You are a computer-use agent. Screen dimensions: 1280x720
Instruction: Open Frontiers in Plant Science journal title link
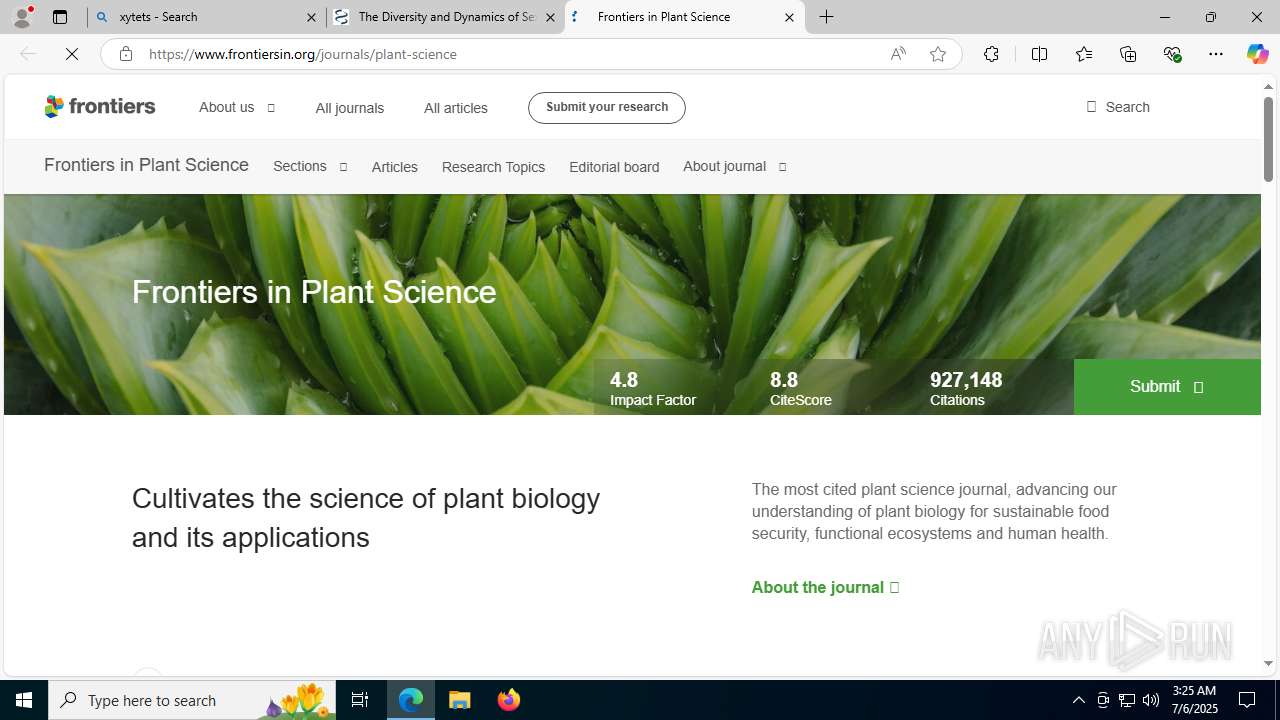click(146, 165)
